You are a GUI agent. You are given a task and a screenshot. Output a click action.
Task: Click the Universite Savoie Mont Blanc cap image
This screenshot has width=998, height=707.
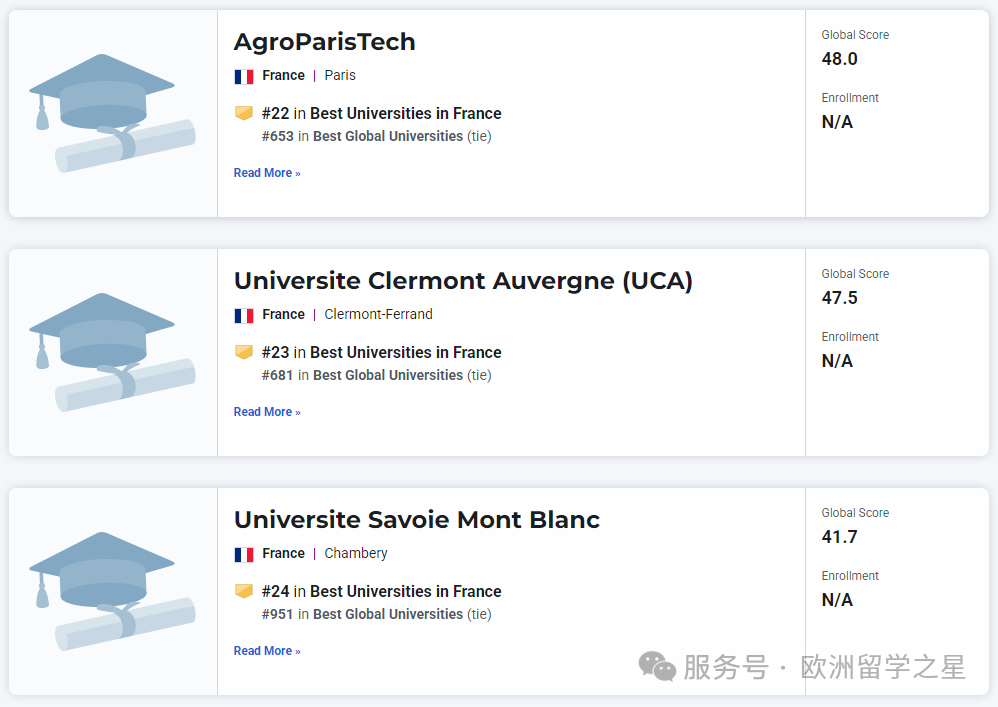coord(112,591)
